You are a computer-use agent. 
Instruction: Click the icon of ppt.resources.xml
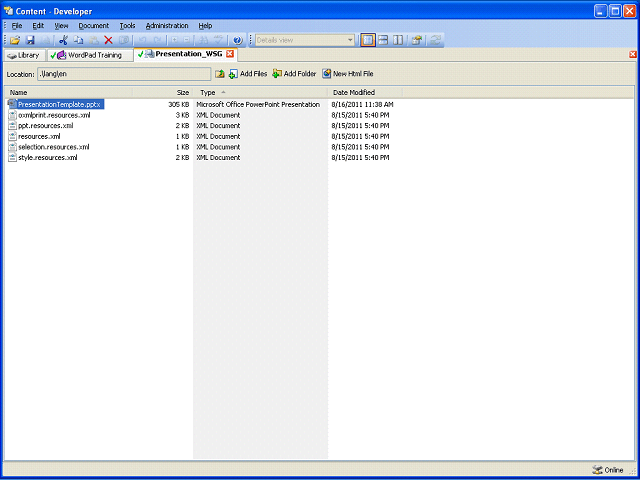(x=12, y=126)
